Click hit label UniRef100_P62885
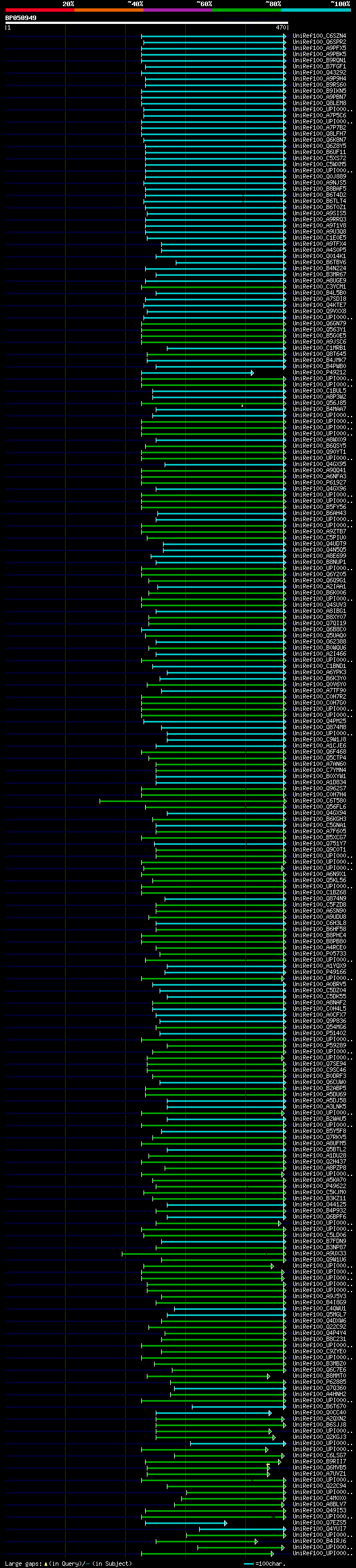 [x=319, y=1382]
